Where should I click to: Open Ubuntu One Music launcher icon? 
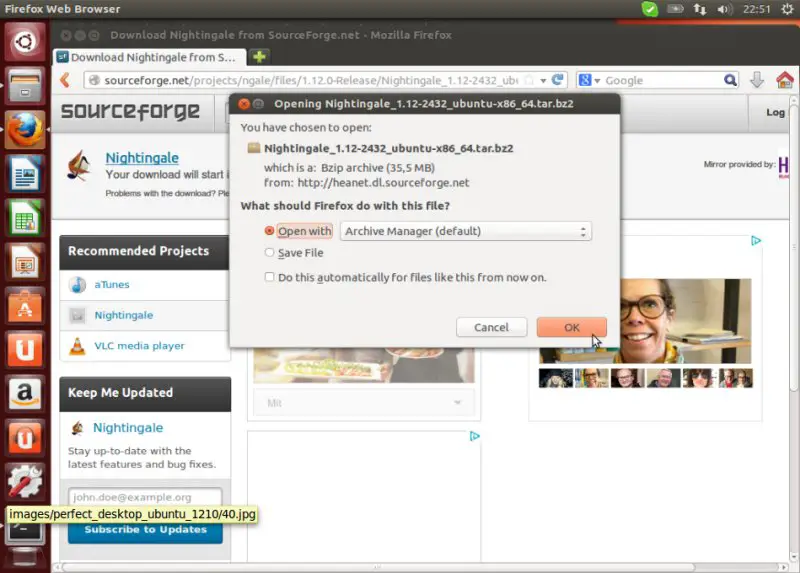pos(24,438)
